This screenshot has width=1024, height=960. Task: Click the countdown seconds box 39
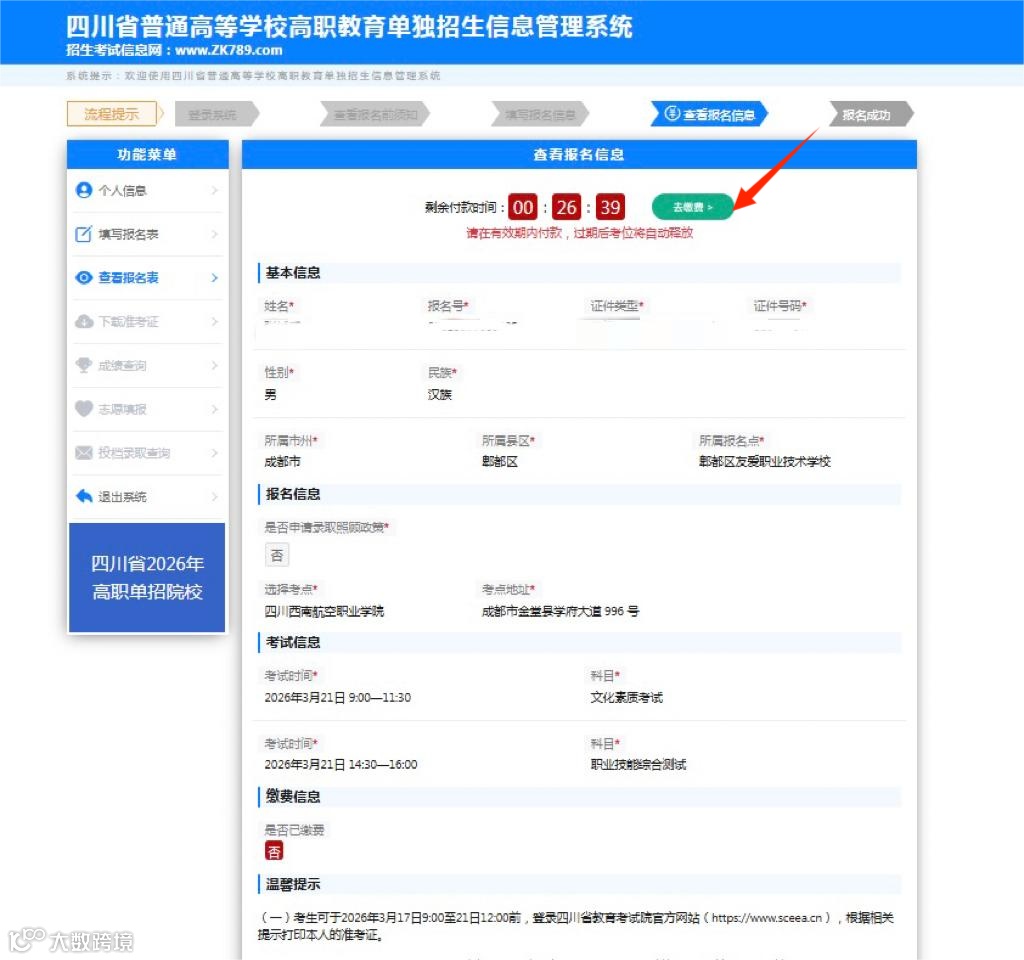coord(610,207)
